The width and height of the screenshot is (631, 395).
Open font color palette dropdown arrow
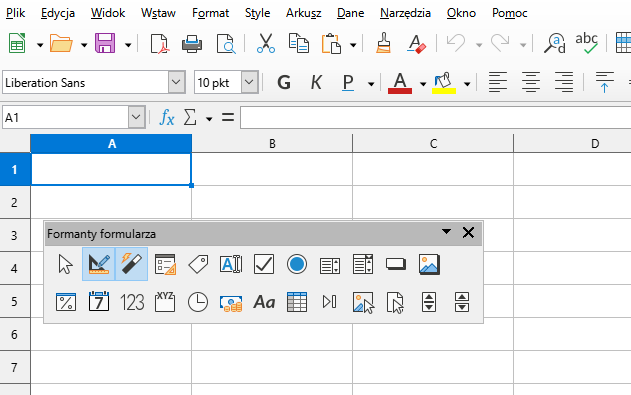coord(423,84)
